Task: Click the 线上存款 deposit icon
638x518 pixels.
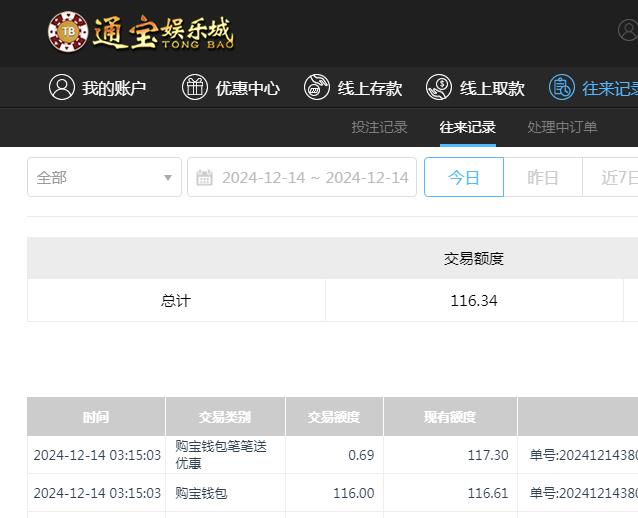Action: [x=317, y=87]
